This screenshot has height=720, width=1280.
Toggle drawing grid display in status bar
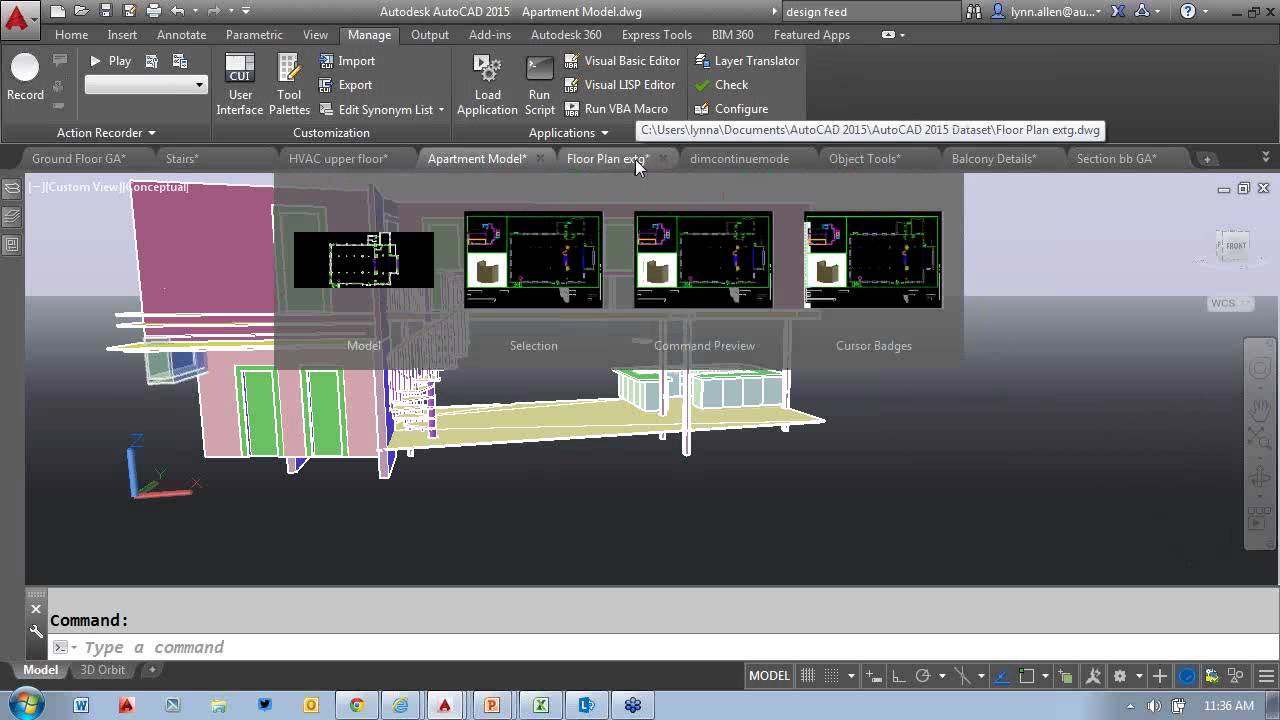[808, 676]
